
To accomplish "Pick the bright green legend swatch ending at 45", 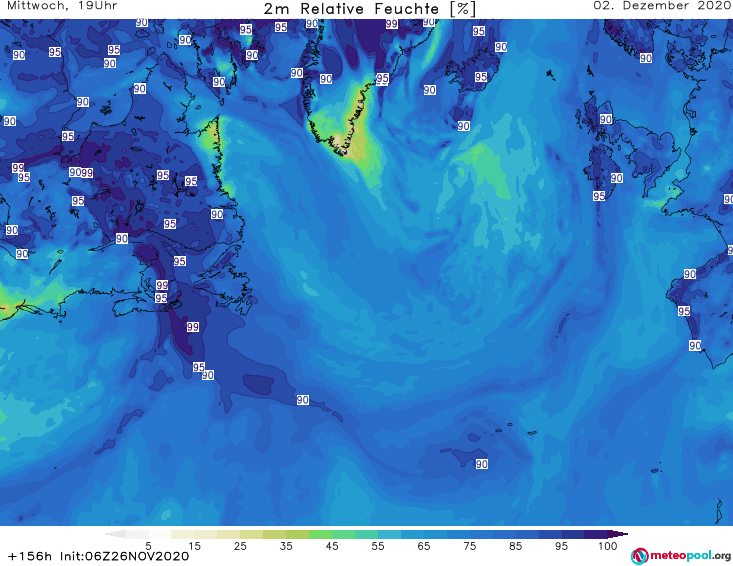I will (320, 534).
